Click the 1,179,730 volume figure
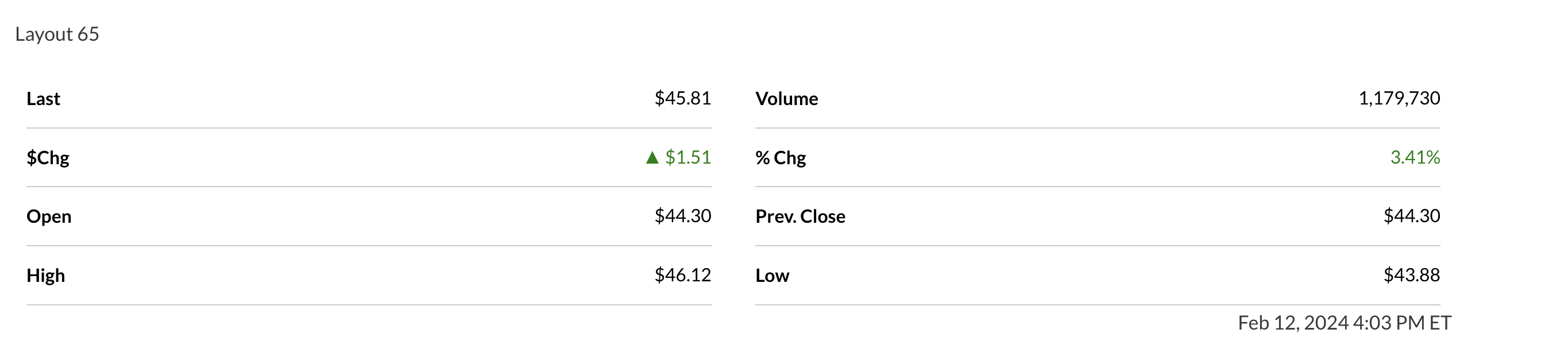Image resolution: width=1568 pixels, height=364 pixels. click(x=1399, y=98)
